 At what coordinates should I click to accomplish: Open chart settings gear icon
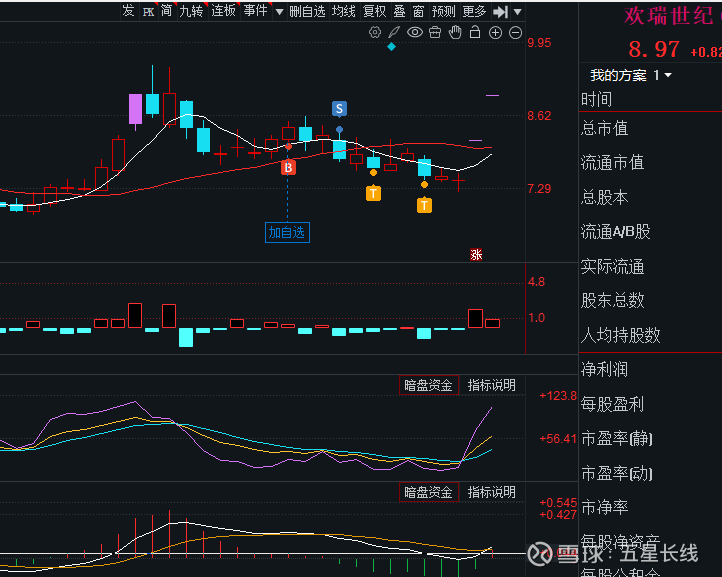(x=375, y=32)
